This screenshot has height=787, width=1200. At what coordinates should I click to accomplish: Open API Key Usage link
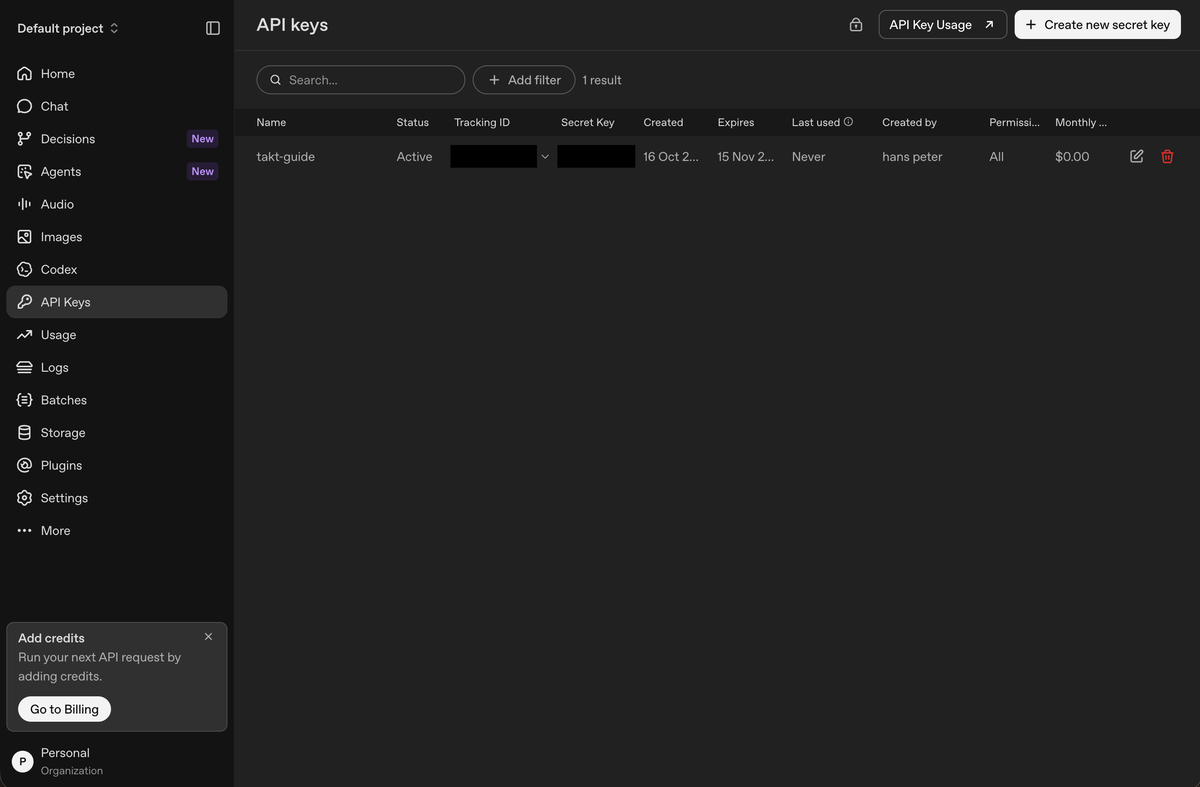click(942, 25)
